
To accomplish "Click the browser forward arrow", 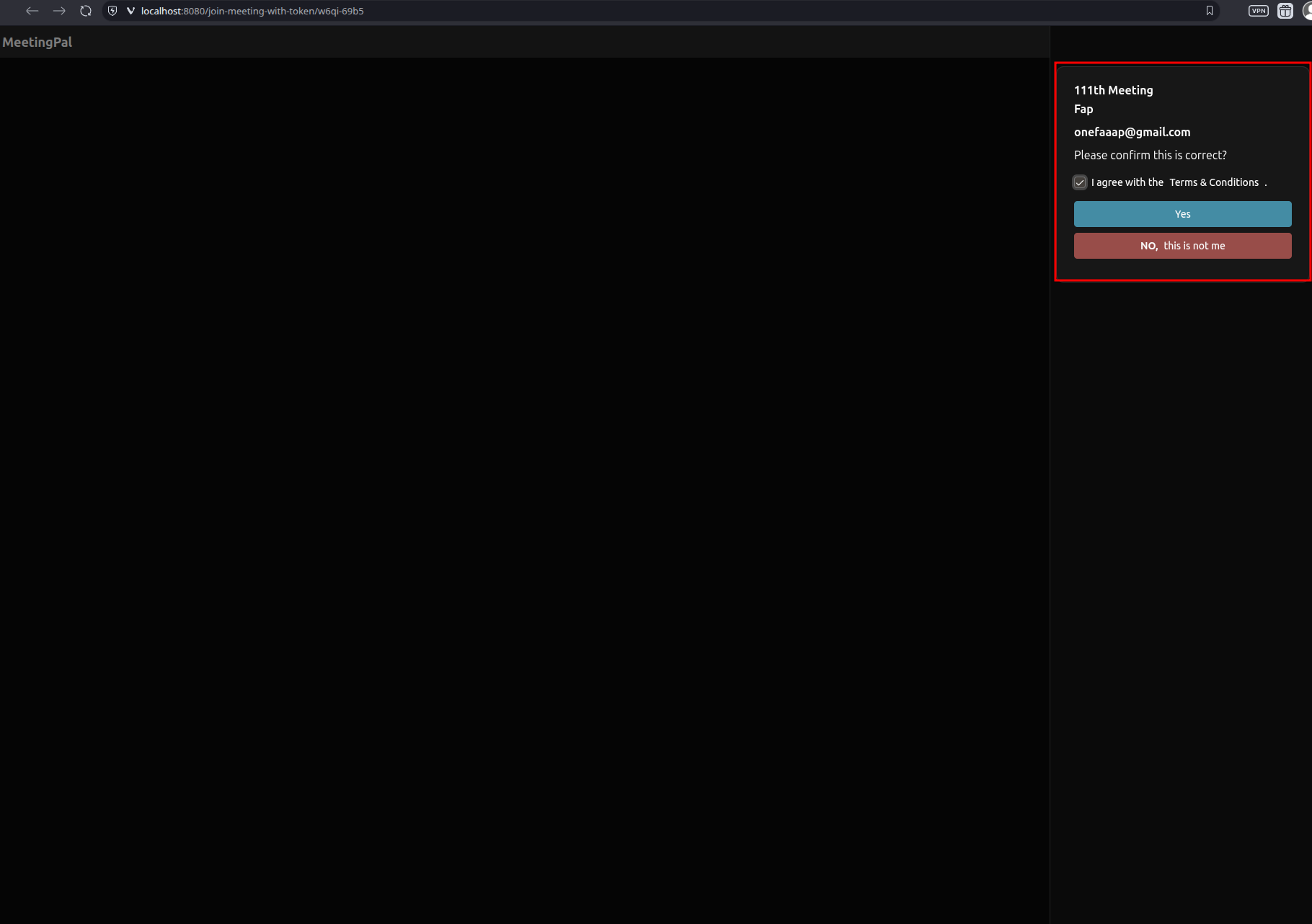I will click(59, 11).
